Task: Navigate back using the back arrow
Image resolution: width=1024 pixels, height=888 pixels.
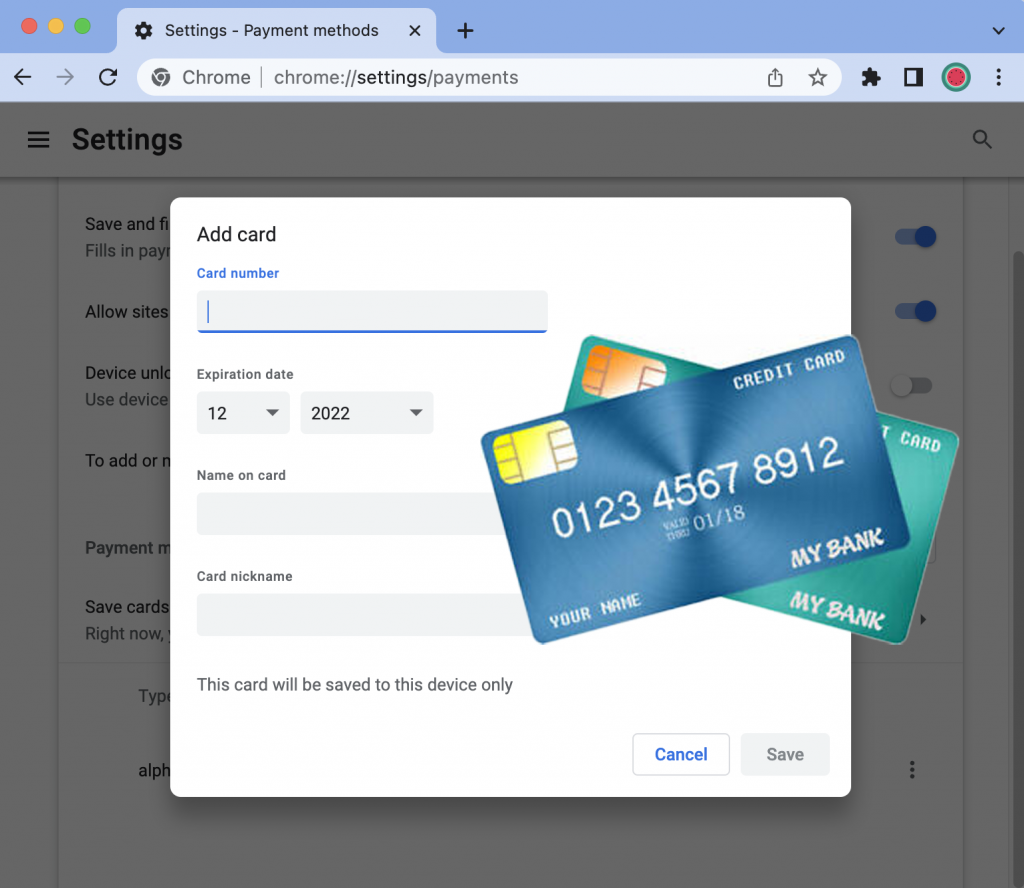Action: 22,77
